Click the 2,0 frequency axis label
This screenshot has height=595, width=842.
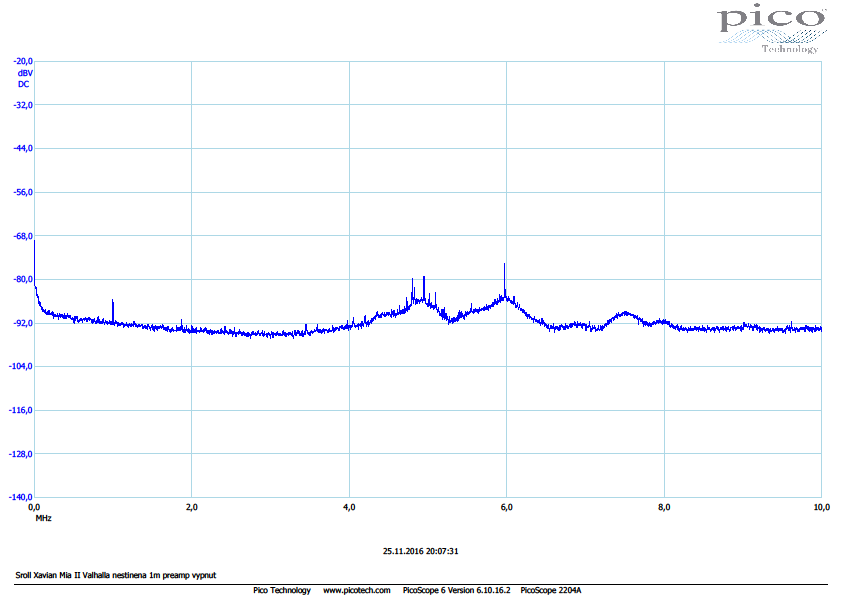coord(192,507)
